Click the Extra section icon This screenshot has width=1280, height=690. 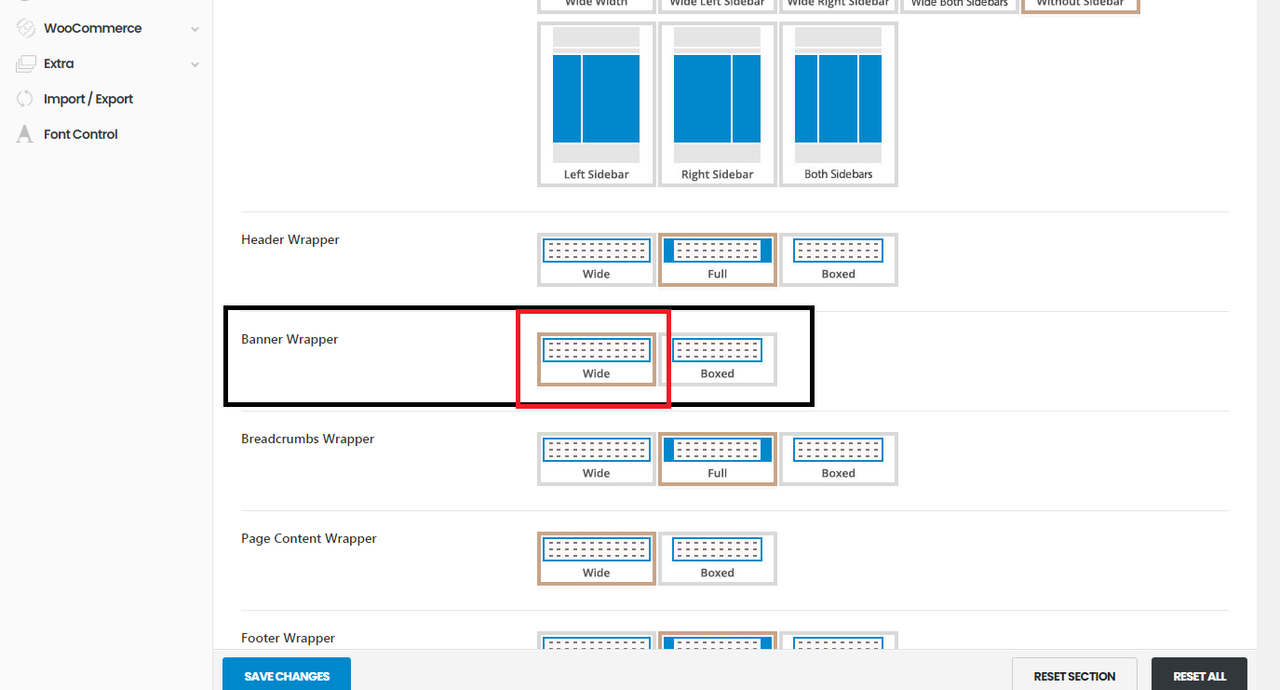tap(26, 64)
